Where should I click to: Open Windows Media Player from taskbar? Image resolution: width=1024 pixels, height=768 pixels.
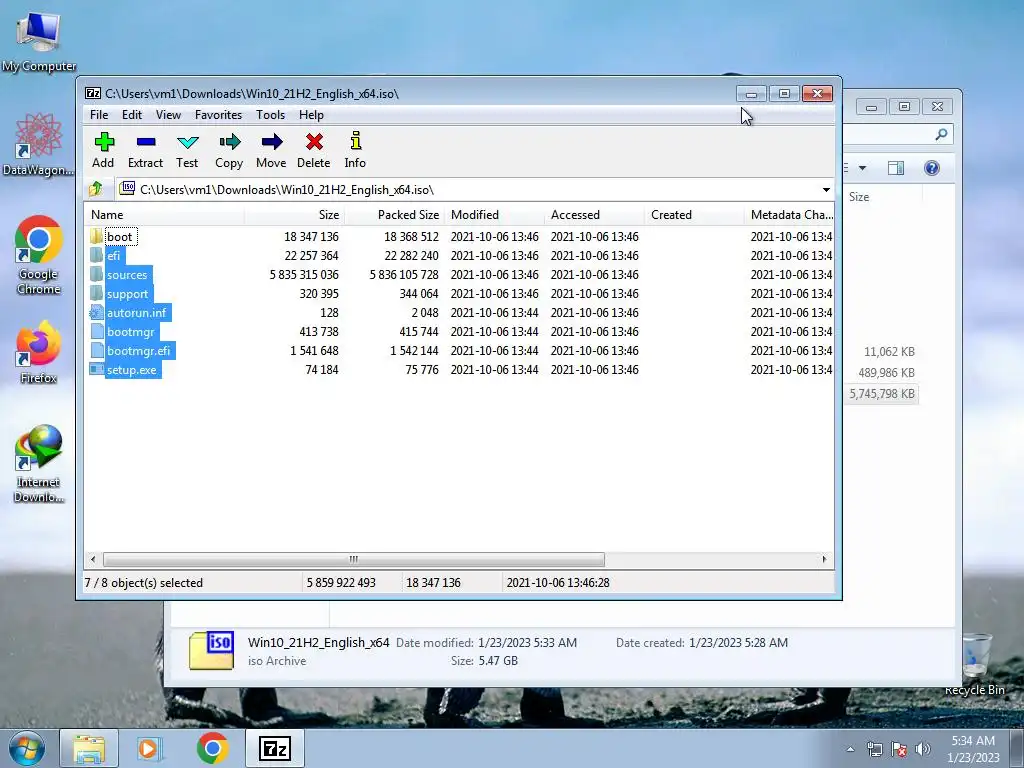point(149,748)
